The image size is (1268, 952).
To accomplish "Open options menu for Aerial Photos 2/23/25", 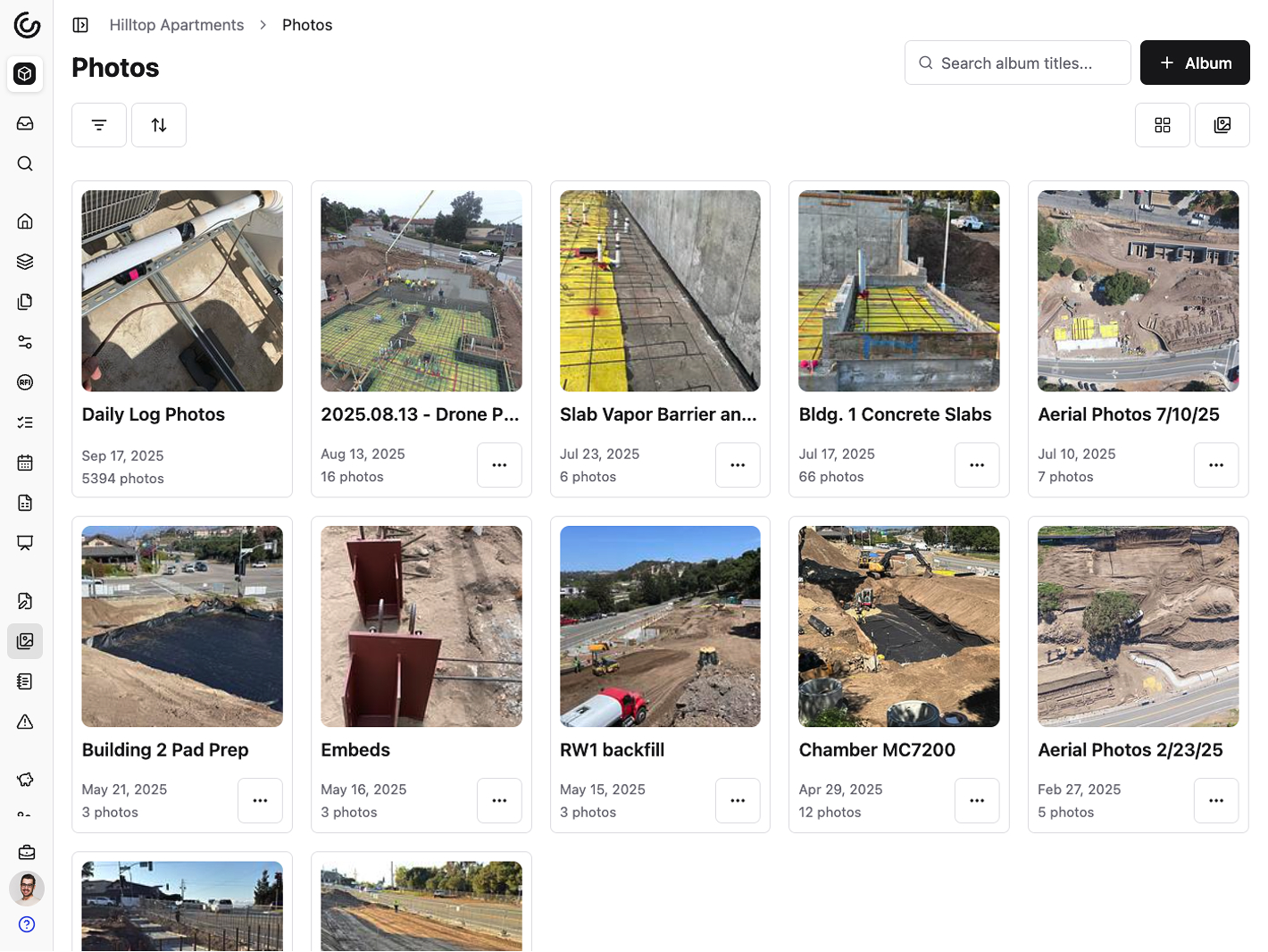I will click(x=1216, y=801).
